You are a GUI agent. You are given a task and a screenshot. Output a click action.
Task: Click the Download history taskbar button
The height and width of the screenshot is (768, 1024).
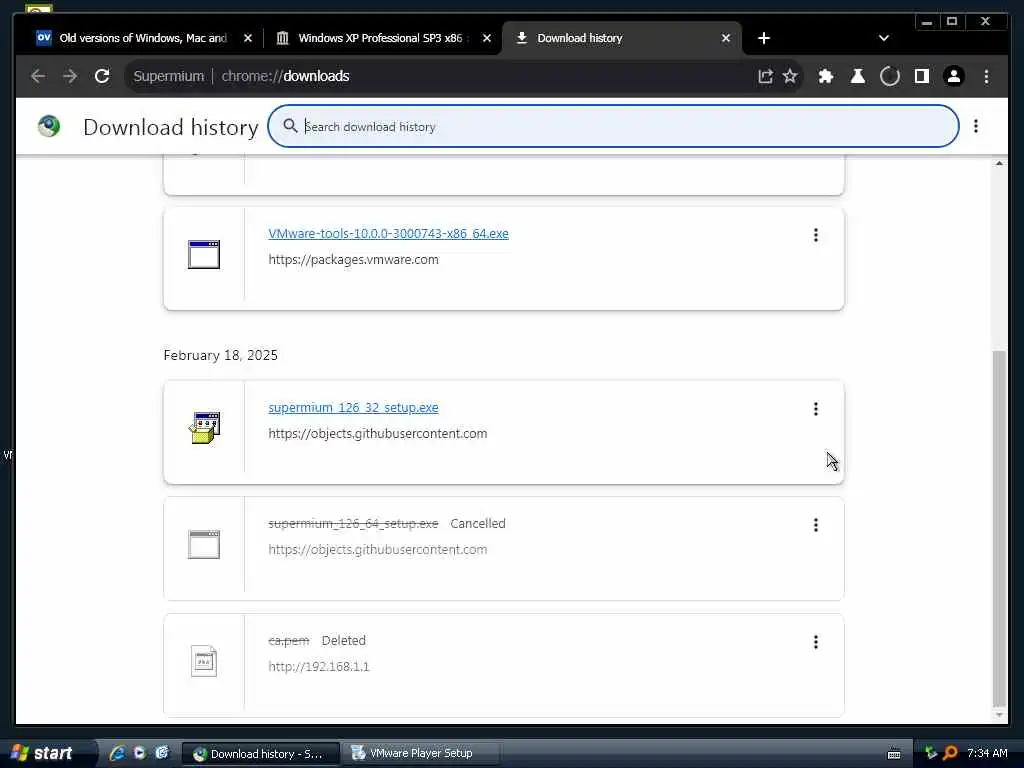(260, 754)
